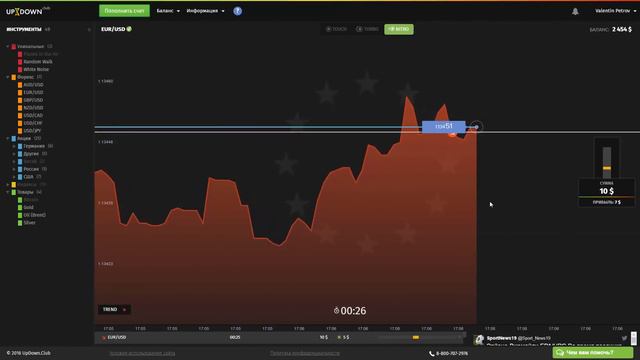Open the privacy policy footer link
The width and height of the screenshot is (640, 360).
point(304,353)
